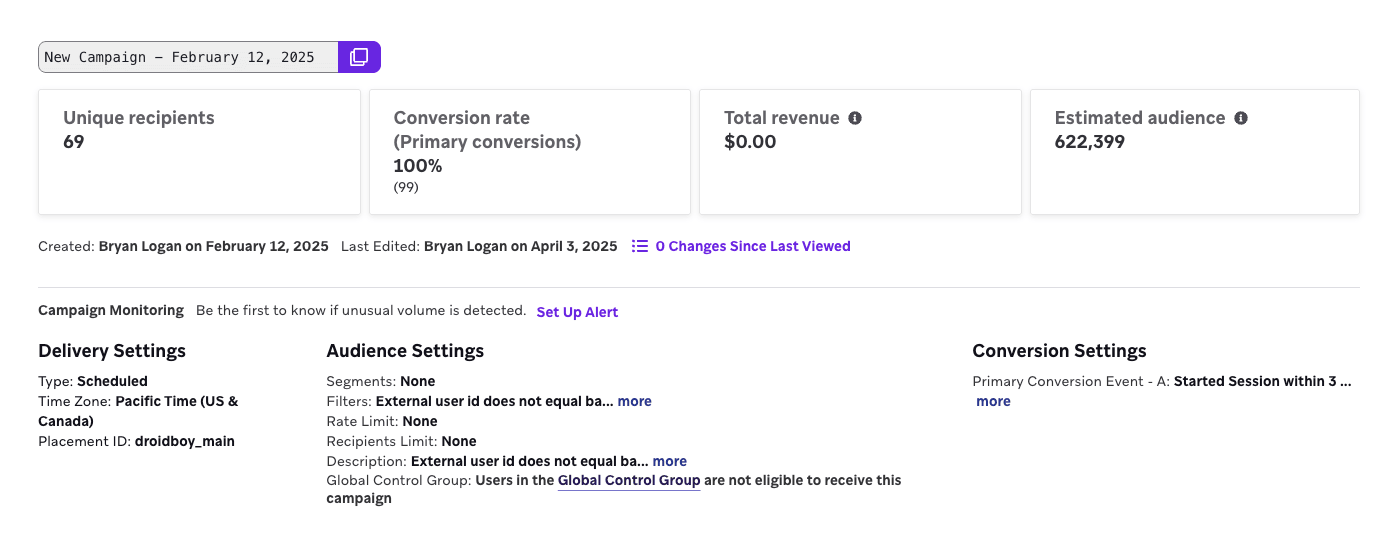Screen dimensions: 1398x548
Task: Select the Unique recipients card
Action: point(199,152)
